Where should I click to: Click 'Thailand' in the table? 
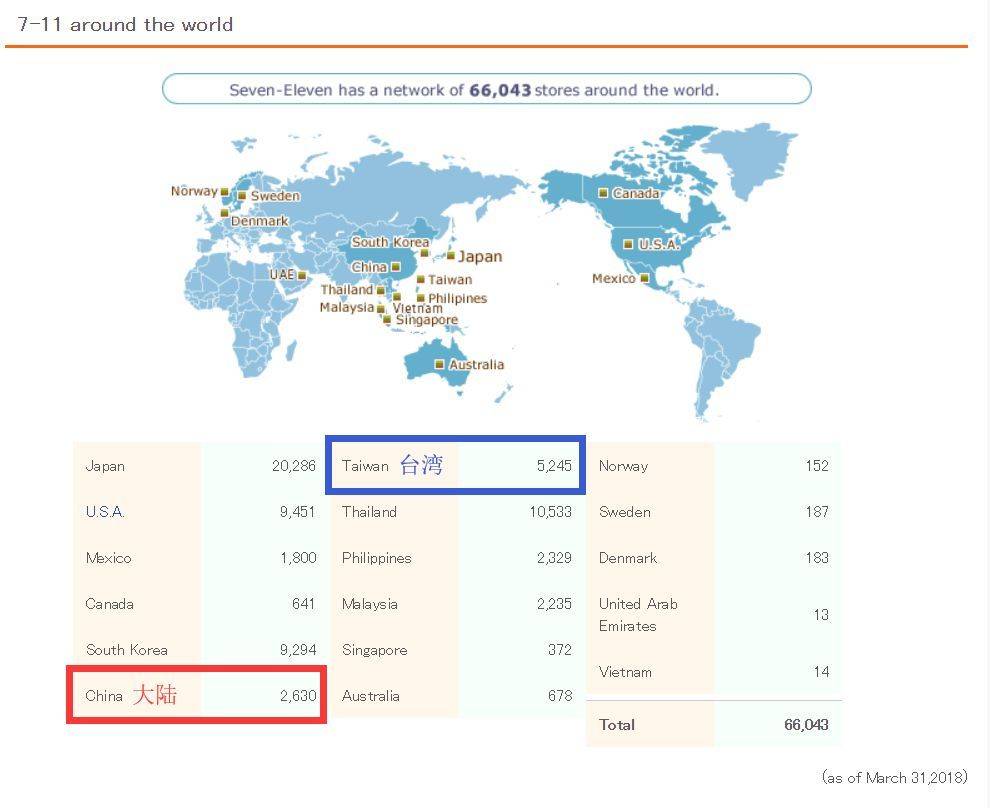[x=369, y=511]
